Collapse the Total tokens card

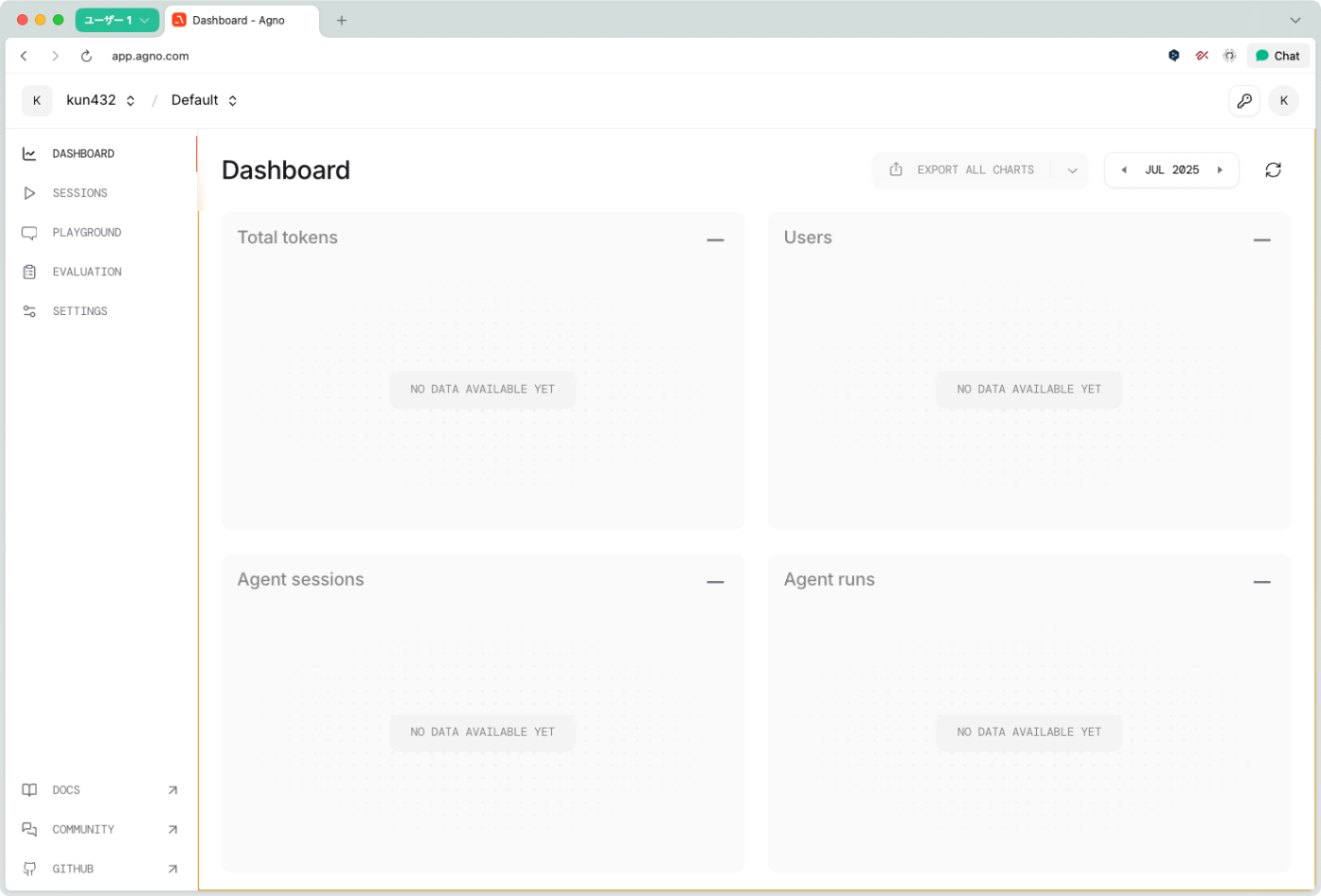715,240
